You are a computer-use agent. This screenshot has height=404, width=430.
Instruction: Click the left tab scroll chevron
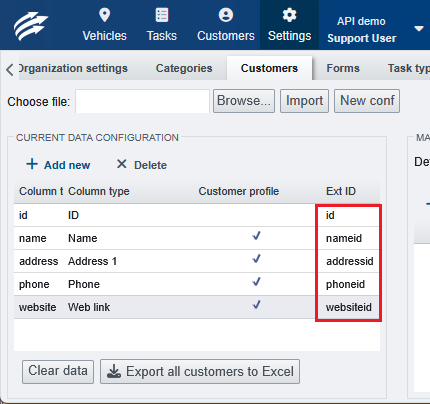[x=10, y=69]
